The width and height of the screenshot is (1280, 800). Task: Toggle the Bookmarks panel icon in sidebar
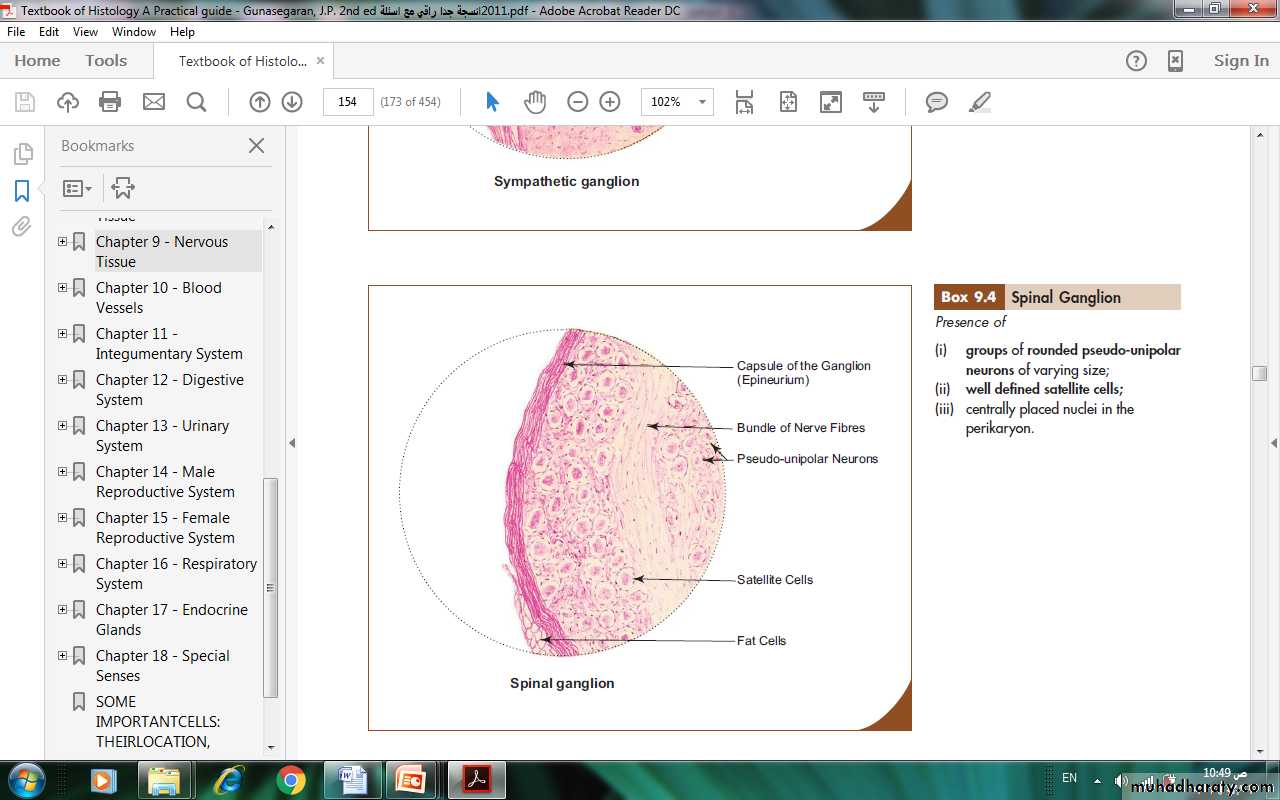[22, 191]
